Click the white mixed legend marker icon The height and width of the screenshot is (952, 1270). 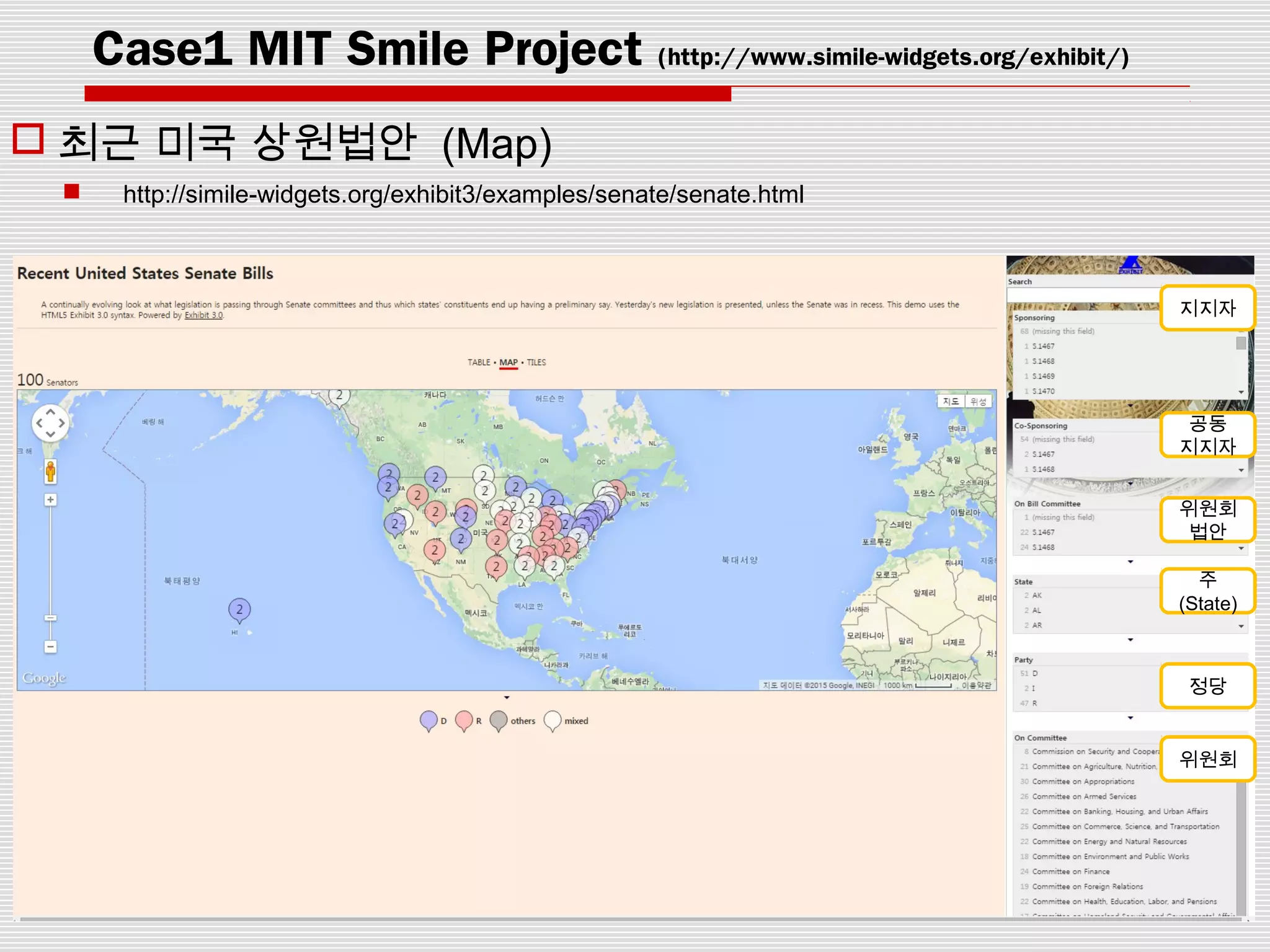click(553, 721)
